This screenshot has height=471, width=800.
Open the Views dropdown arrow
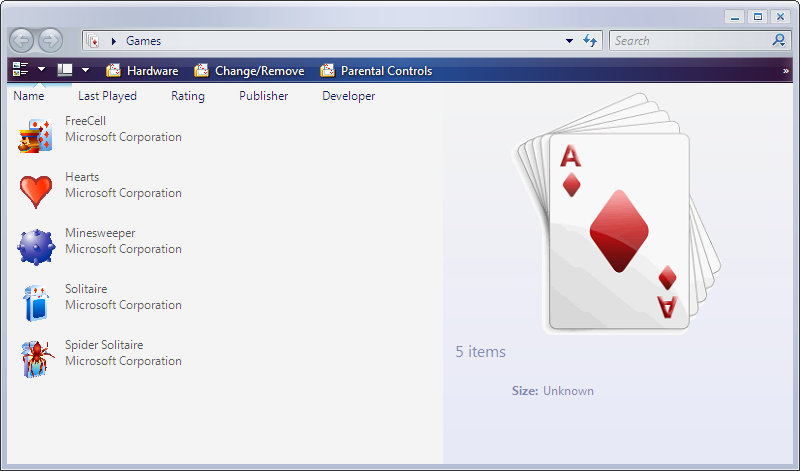tap(86, 70)
